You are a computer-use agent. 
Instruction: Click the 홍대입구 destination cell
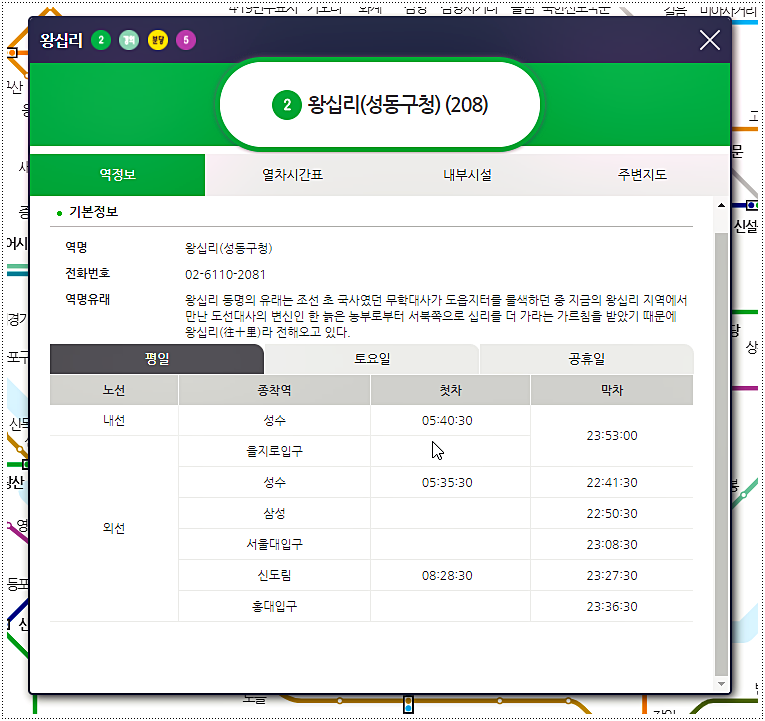click(274, 606)
